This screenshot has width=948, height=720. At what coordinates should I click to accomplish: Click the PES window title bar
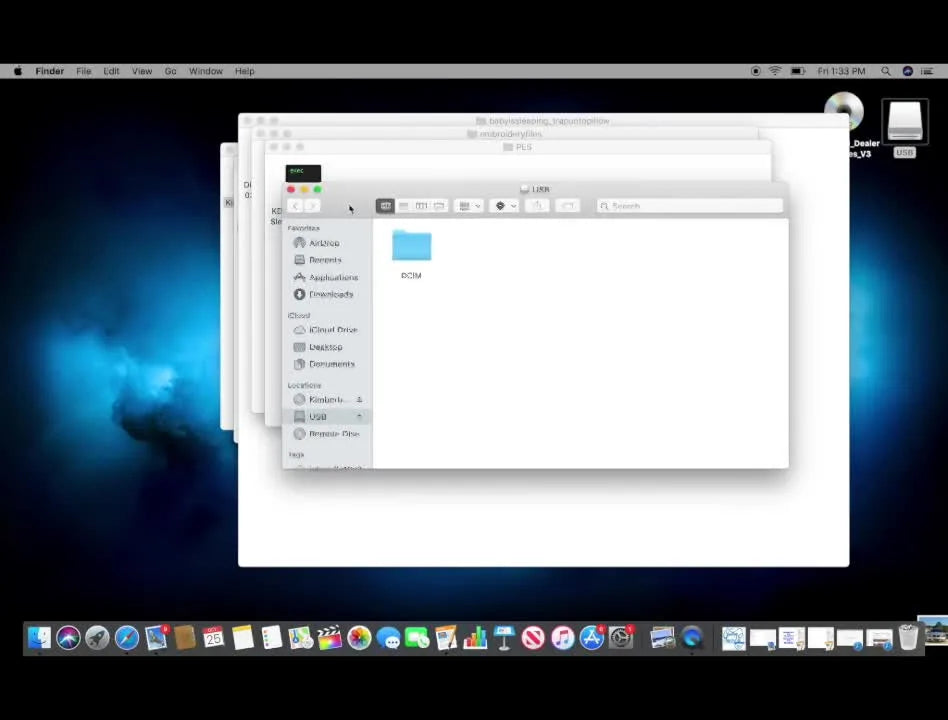(x=518, y=147)
